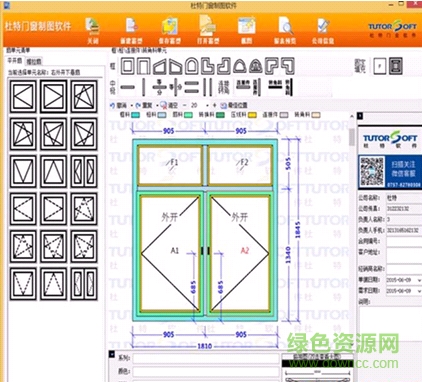Viewport: 422px width, 382px height.
Task: Choose the left-opening casement sash thumbnail
Action: pyautogui.click(x=23, y=96)
